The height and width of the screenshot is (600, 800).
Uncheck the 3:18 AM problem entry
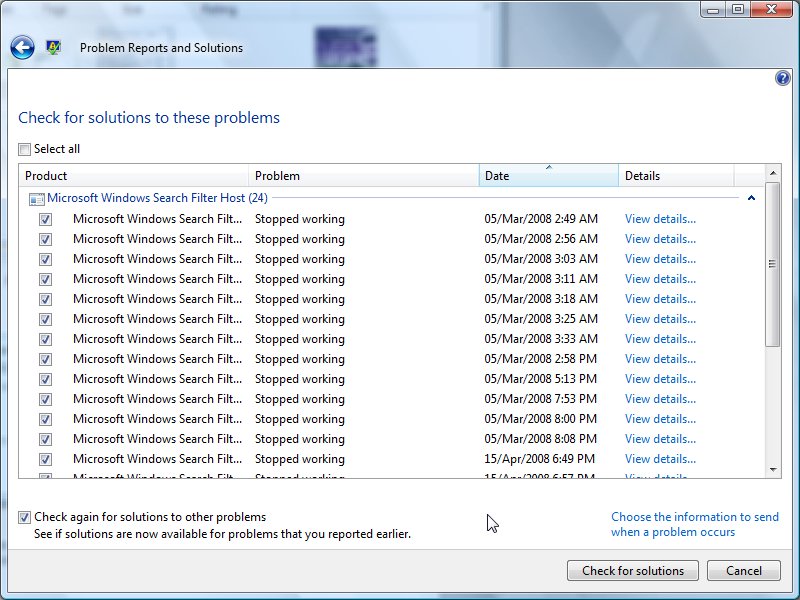click(45, 299)
